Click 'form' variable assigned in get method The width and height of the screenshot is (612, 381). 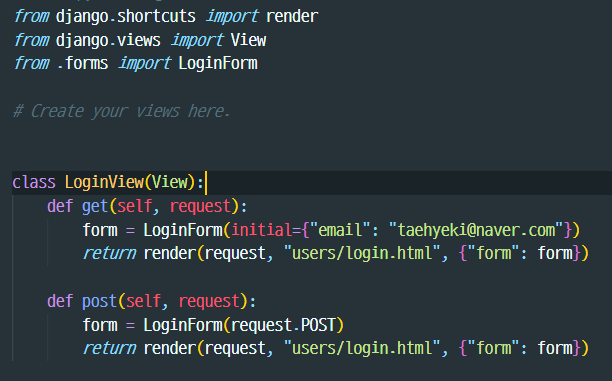[100, 230]
